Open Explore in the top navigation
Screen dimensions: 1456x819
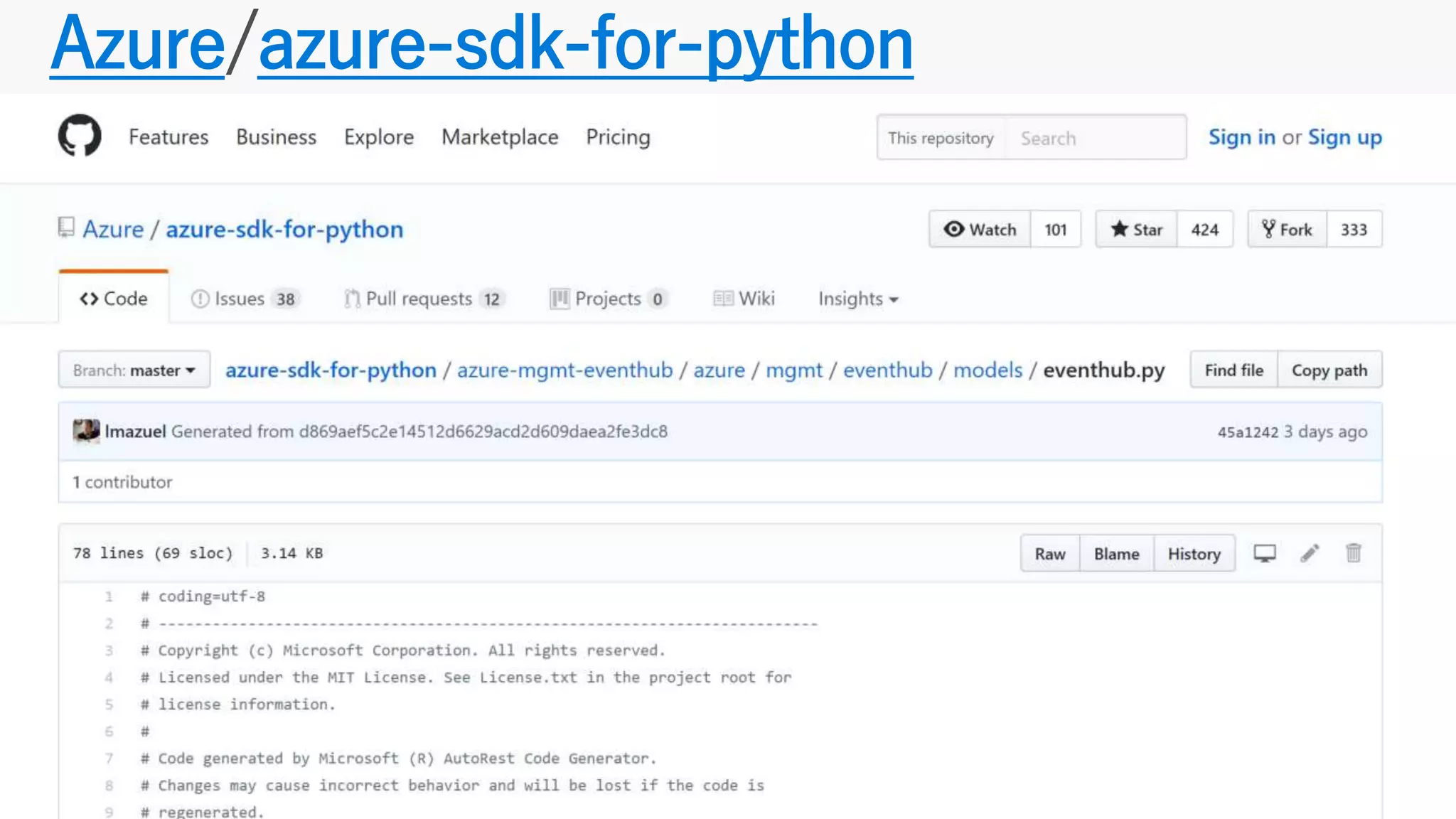(379, 136)
